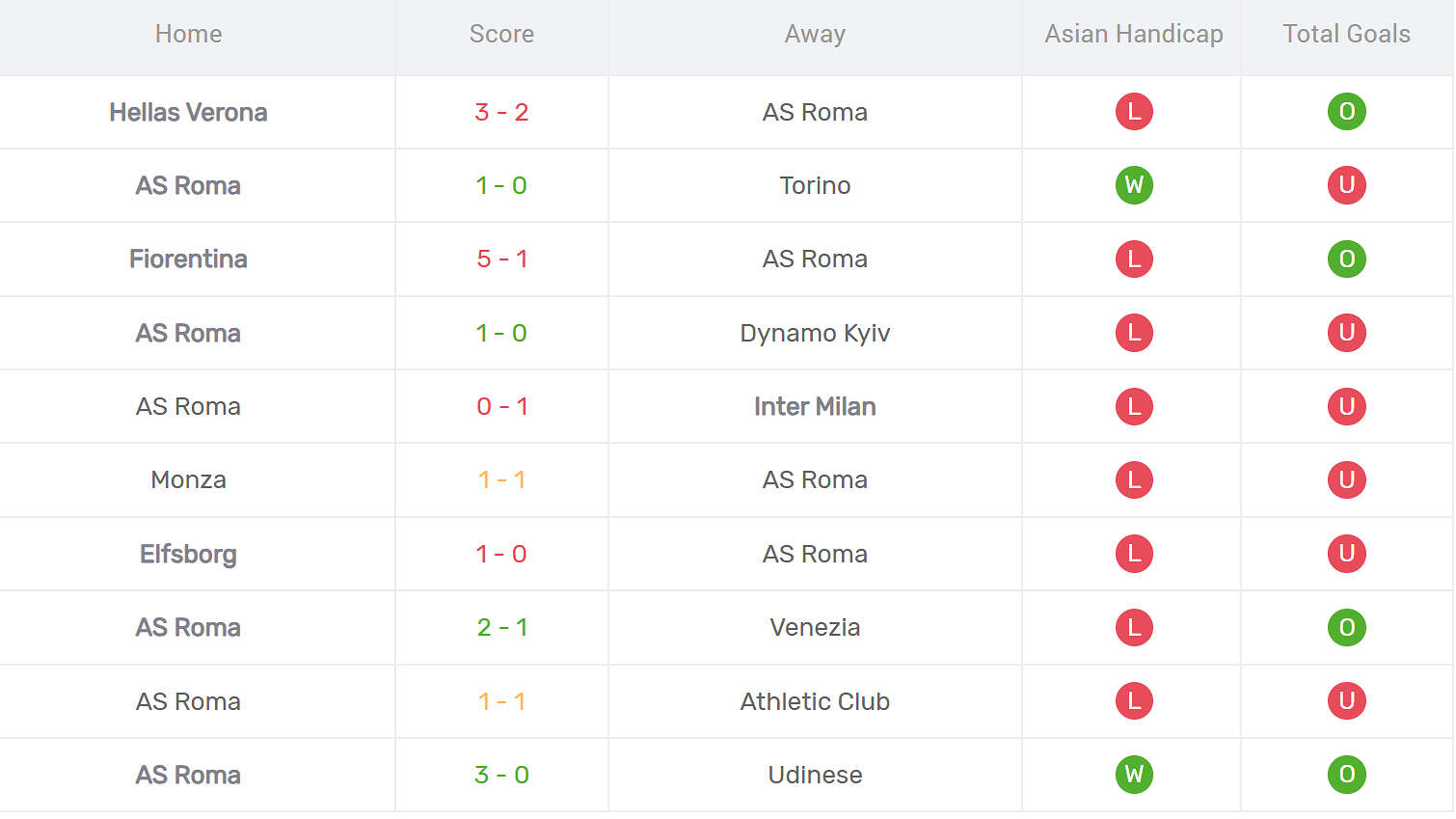1456x819 pixels.
Task: Click the red U badge in Athletic Club row
Action: [x=1346, y=701]
